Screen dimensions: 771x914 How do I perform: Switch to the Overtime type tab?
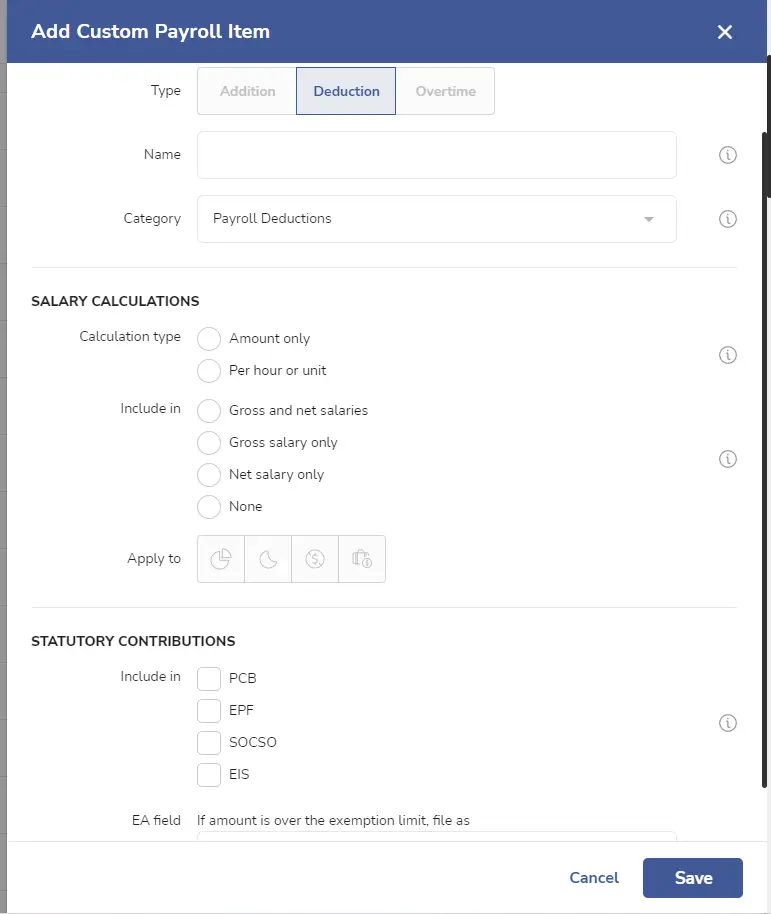pos(445,91)
